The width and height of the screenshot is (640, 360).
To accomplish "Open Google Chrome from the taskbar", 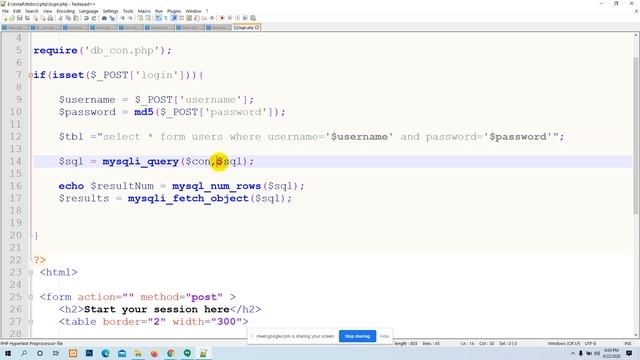I will pyautogui.click(x=171, y=353).
